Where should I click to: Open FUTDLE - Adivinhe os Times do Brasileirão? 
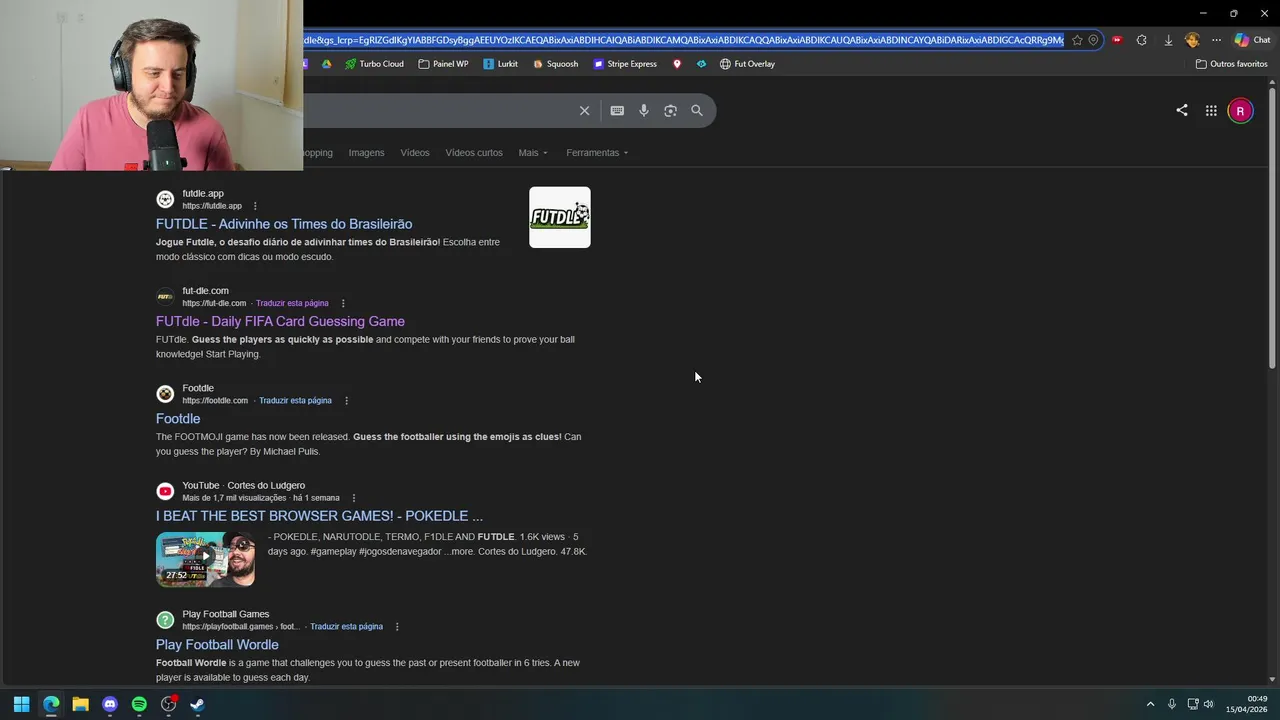(x=284, y=224)
